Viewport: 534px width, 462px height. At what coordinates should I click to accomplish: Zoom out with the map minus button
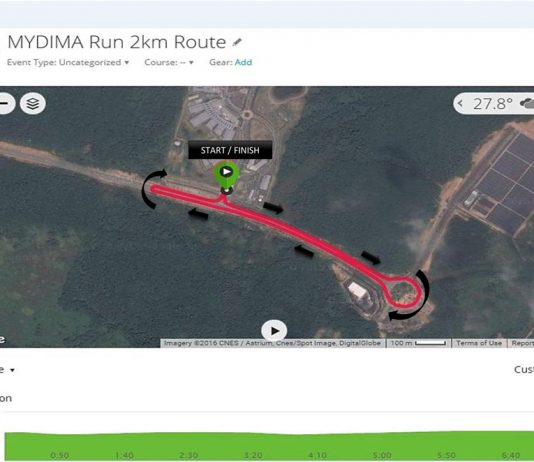click(5, 103)
